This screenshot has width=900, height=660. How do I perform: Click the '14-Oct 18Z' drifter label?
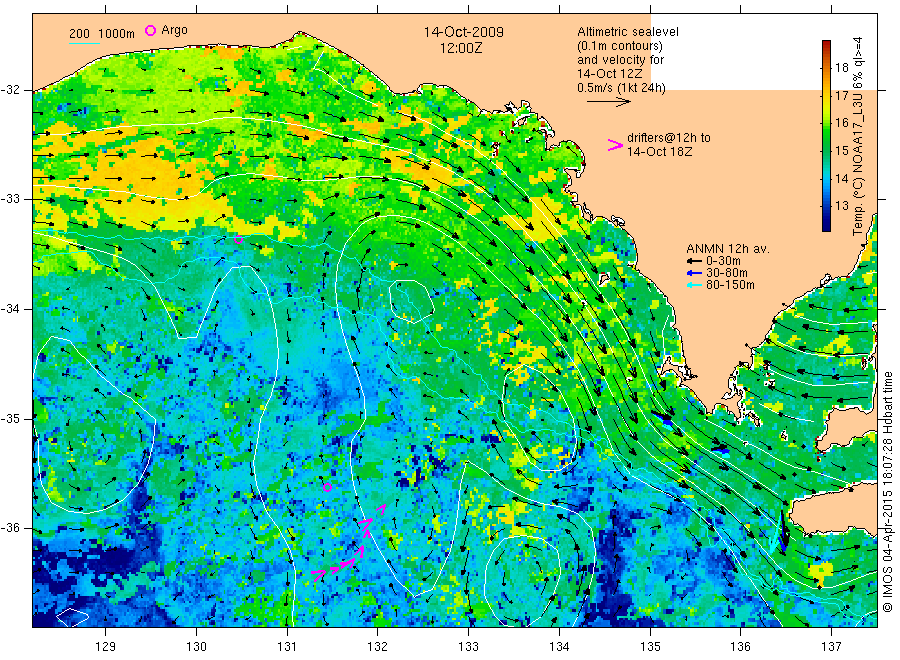pos(660,152)
